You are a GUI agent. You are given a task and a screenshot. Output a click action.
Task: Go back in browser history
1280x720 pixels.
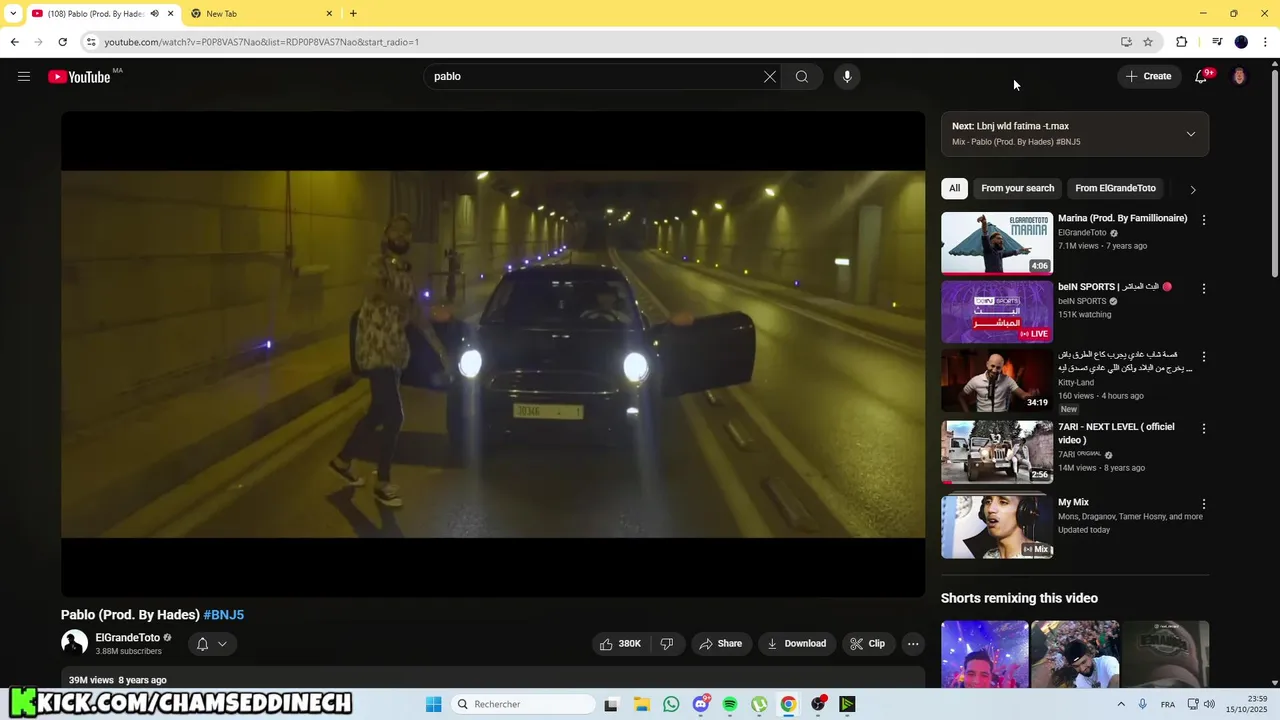14,42
